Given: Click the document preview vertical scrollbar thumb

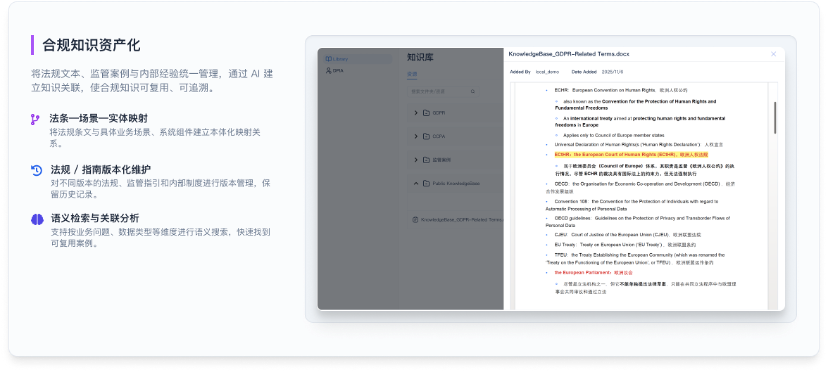Looking at the screenshot, I should 775,118.
